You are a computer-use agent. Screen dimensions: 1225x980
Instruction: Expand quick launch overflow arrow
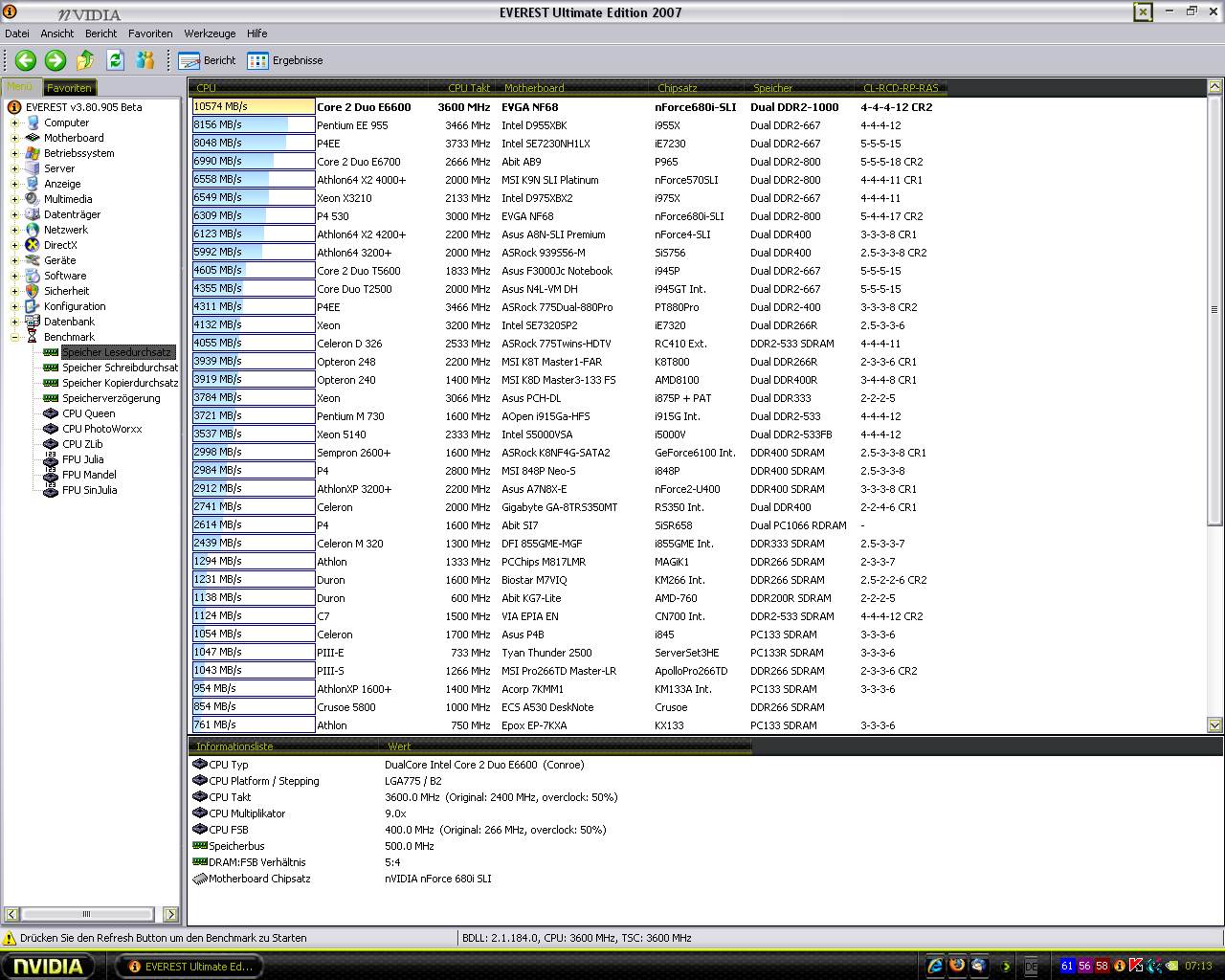point(1006,967)
